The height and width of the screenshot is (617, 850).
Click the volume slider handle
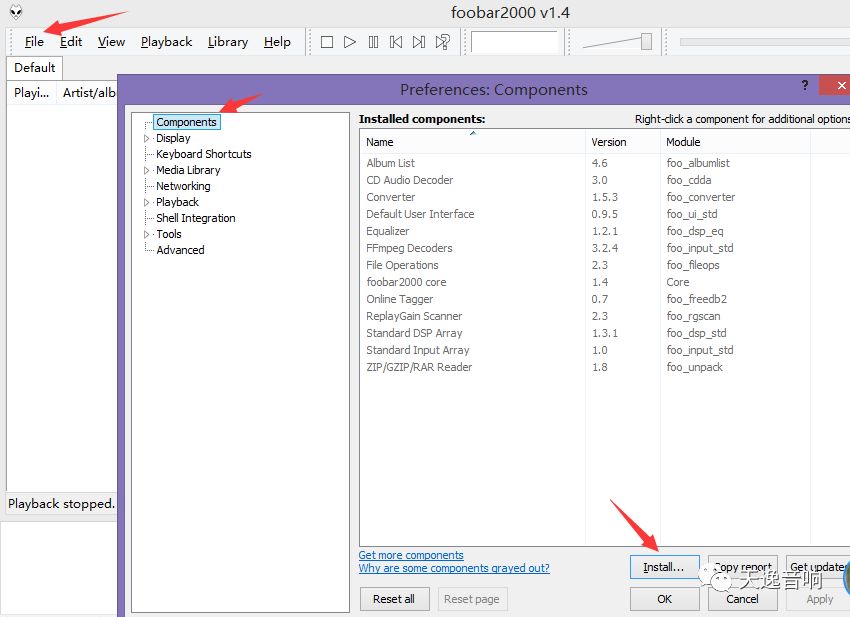(x=646, y=41)
